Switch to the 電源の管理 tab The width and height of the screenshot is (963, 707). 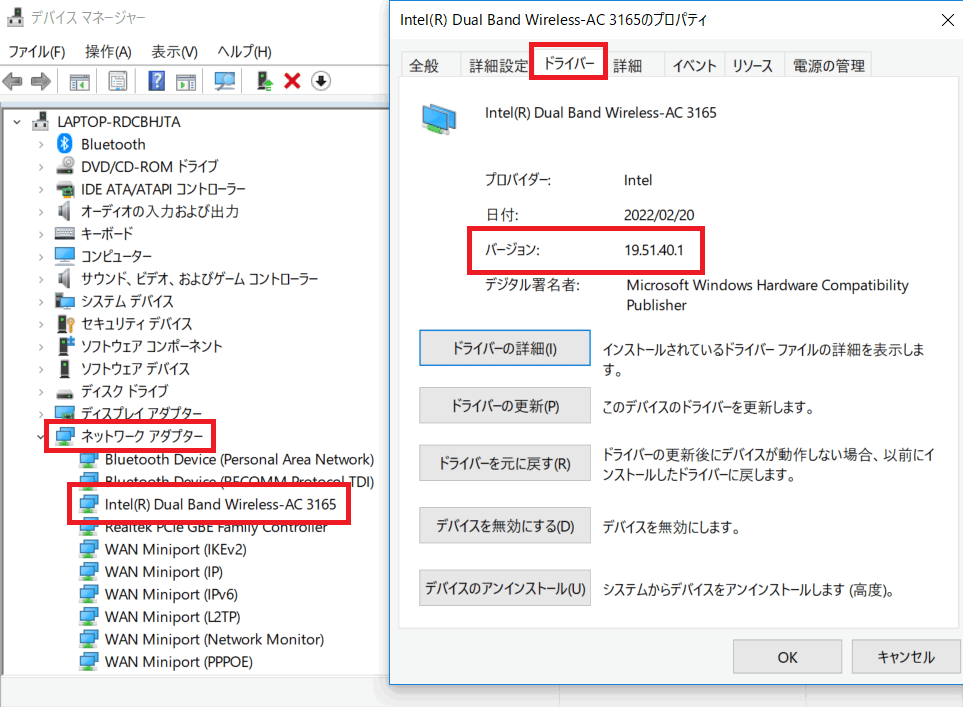pyautogui.click(x=828, y=66)
